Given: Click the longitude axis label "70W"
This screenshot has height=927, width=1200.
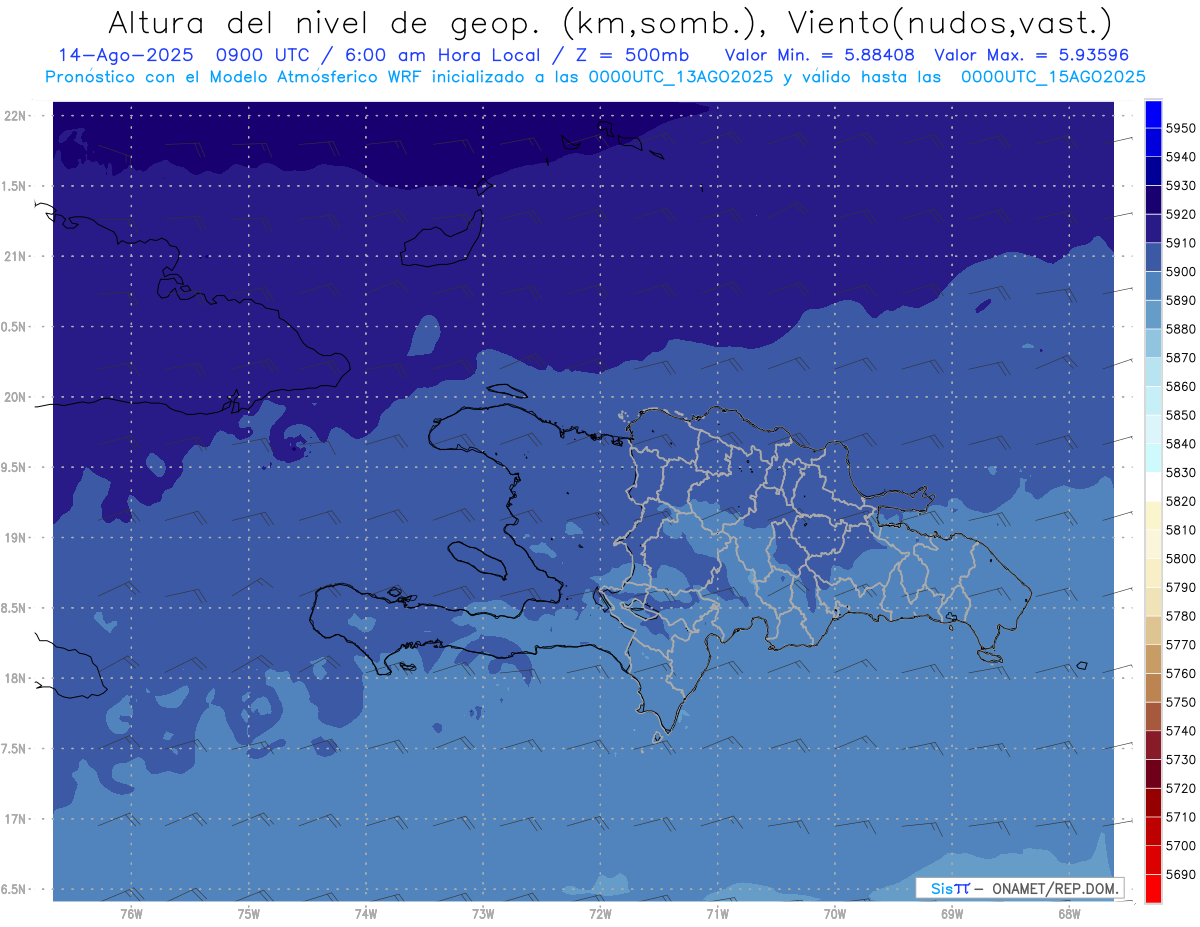Looking at the screenshot, I should [x=835, y=914].
